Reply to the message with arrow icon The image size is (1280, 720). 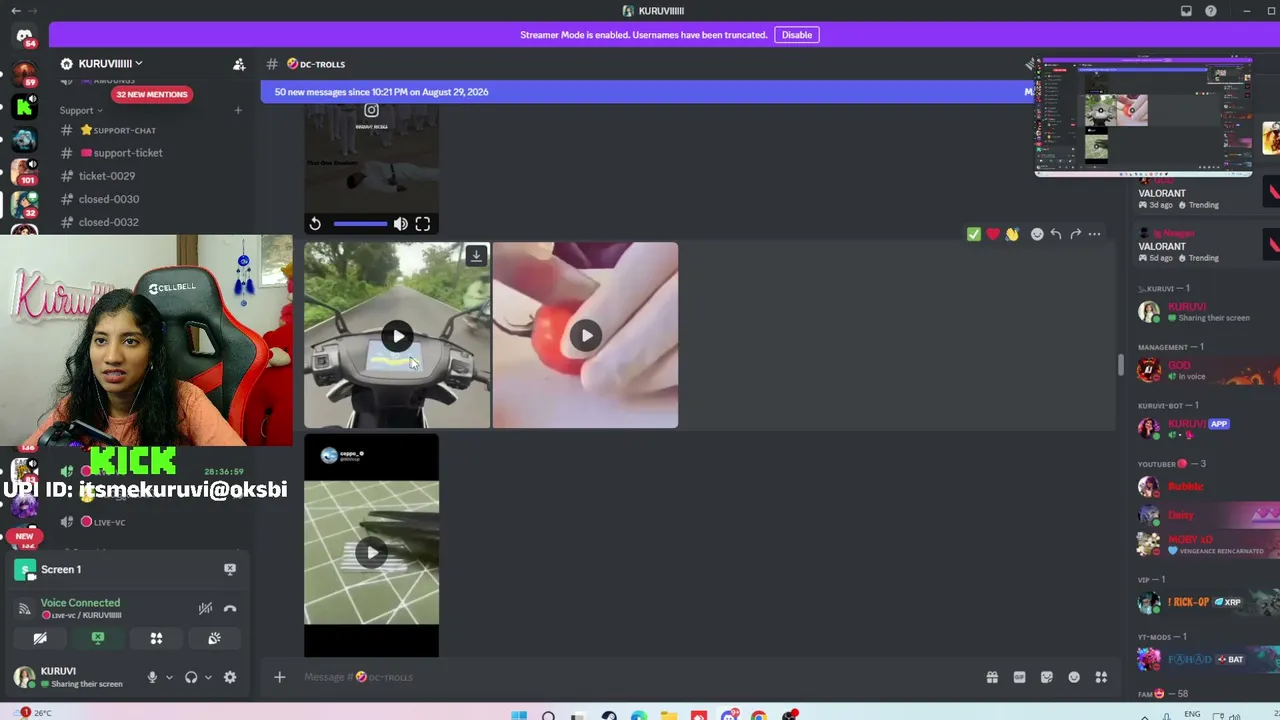[1056, 234]
